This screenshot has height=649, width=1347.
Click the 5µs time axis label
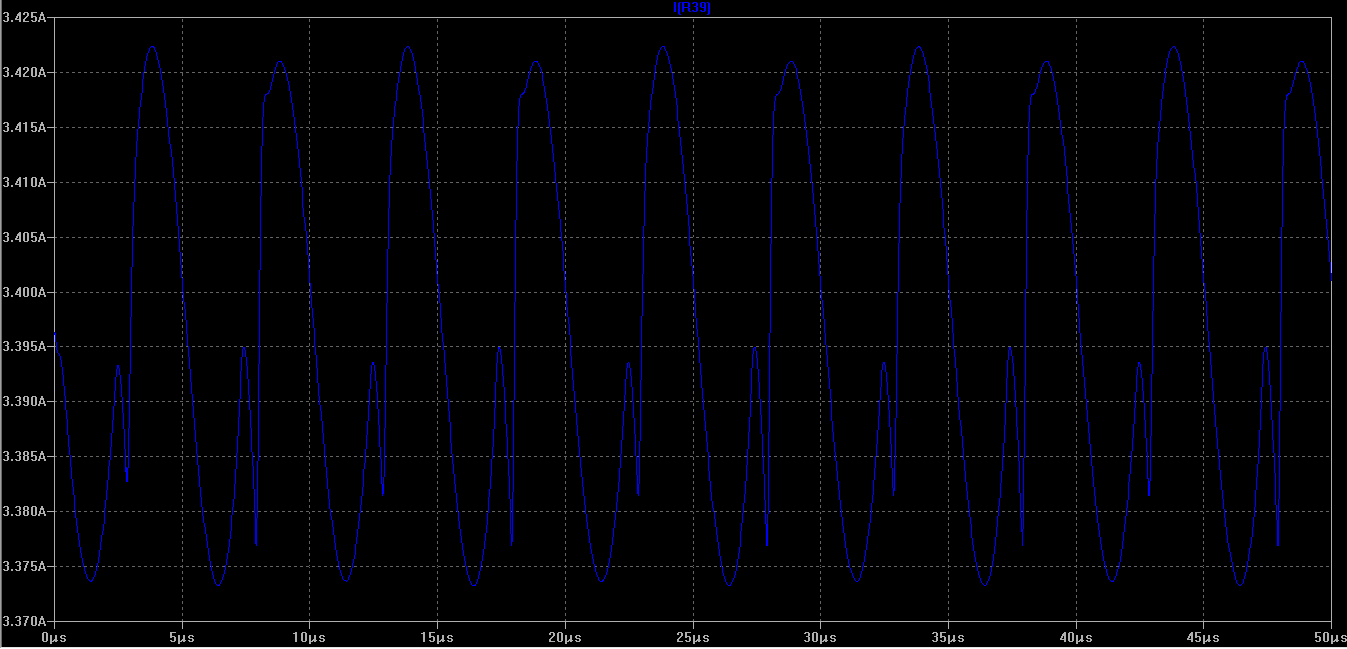(x=182, y=637)
